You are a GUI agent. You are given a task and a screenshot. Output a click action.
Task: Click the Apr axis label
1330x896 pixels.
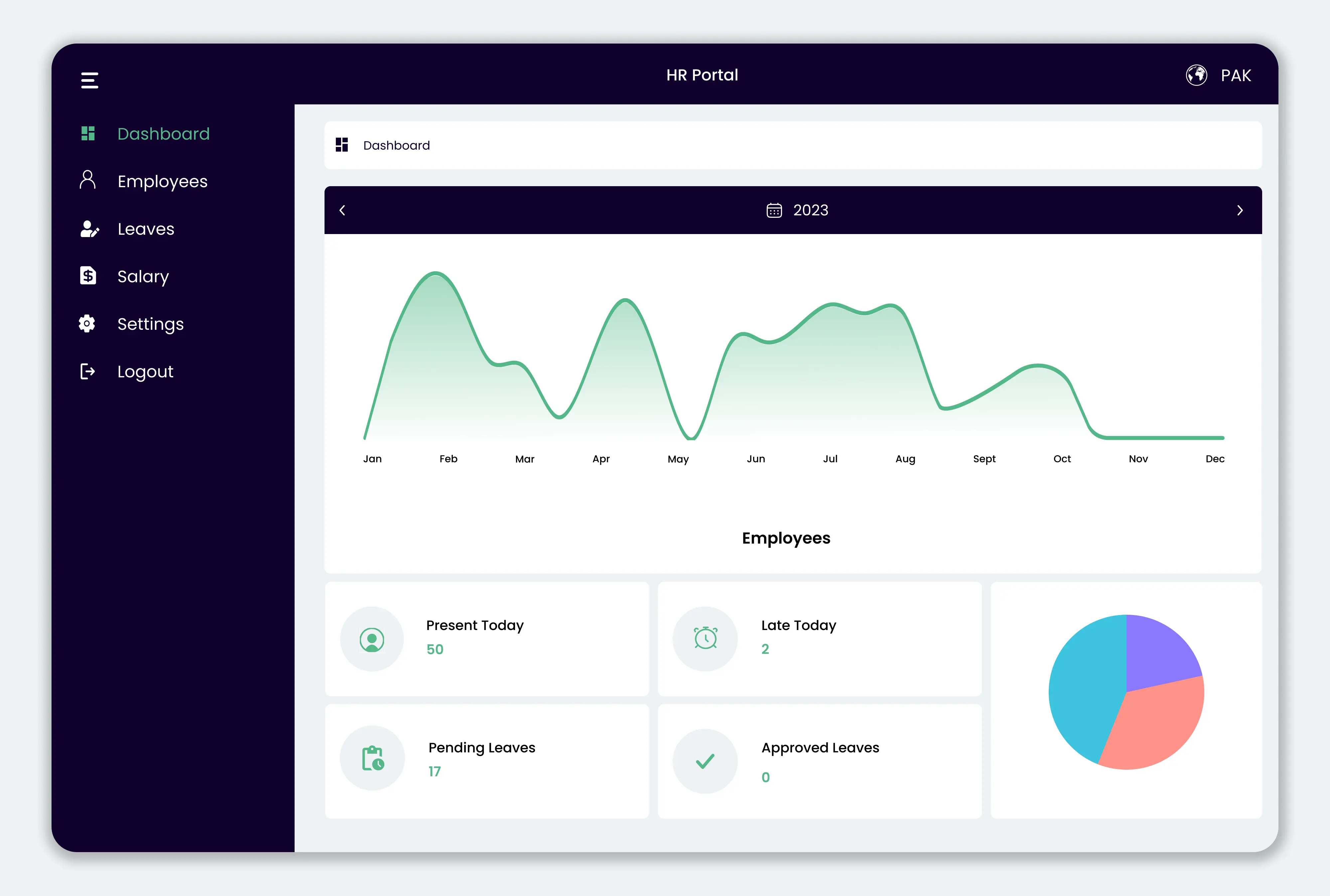[601, 459]
